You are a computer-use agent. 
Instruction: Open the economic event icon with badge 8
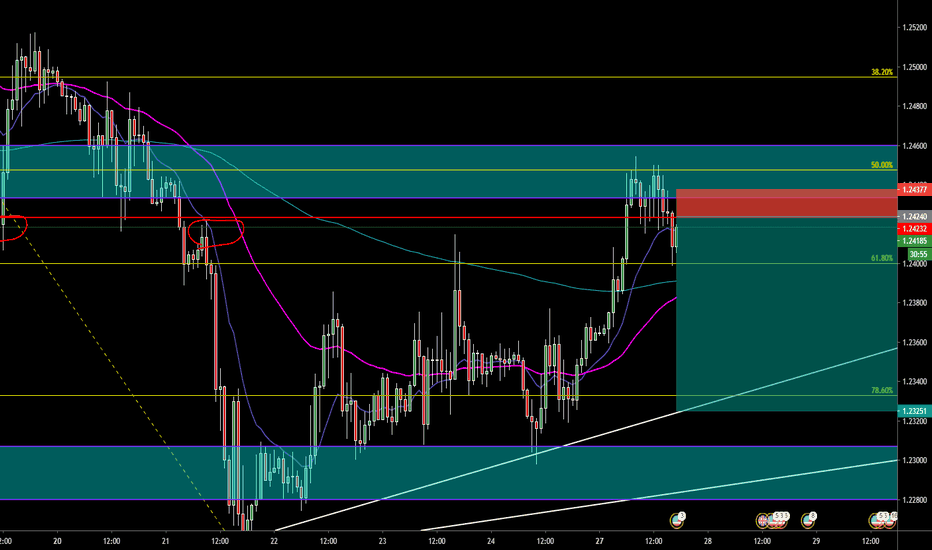point(808,520)
